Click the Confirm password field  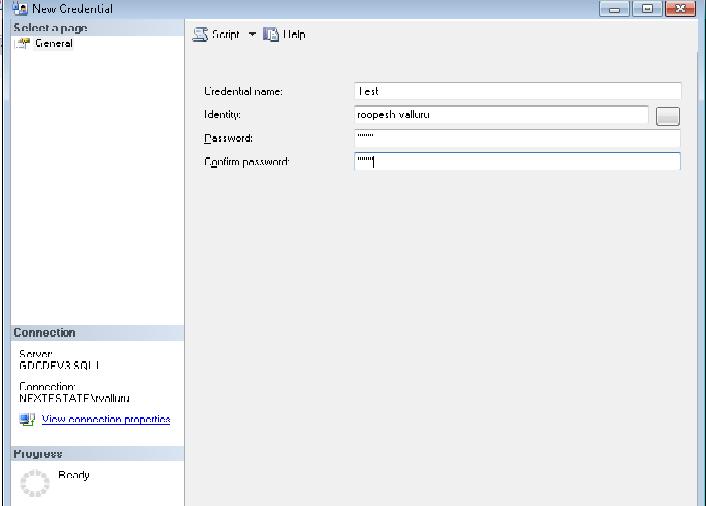(x=517, y=161)
